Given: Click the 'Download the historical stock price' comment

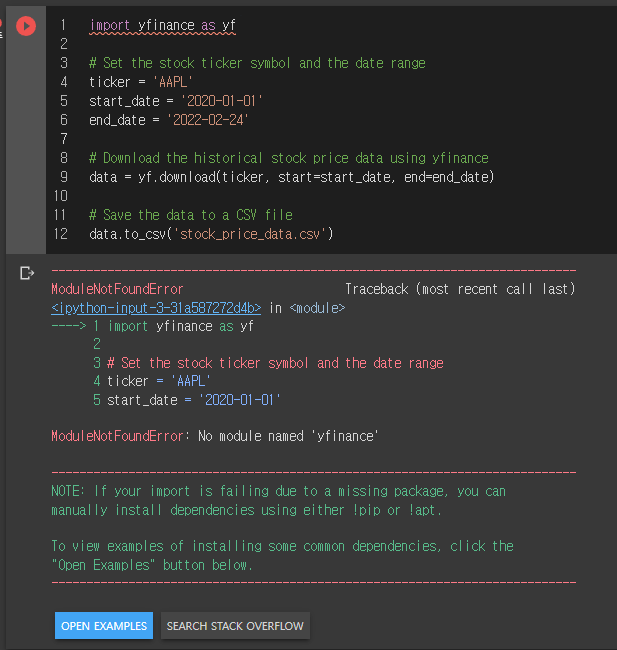Looking at the screenshot, I should [289, 158].
